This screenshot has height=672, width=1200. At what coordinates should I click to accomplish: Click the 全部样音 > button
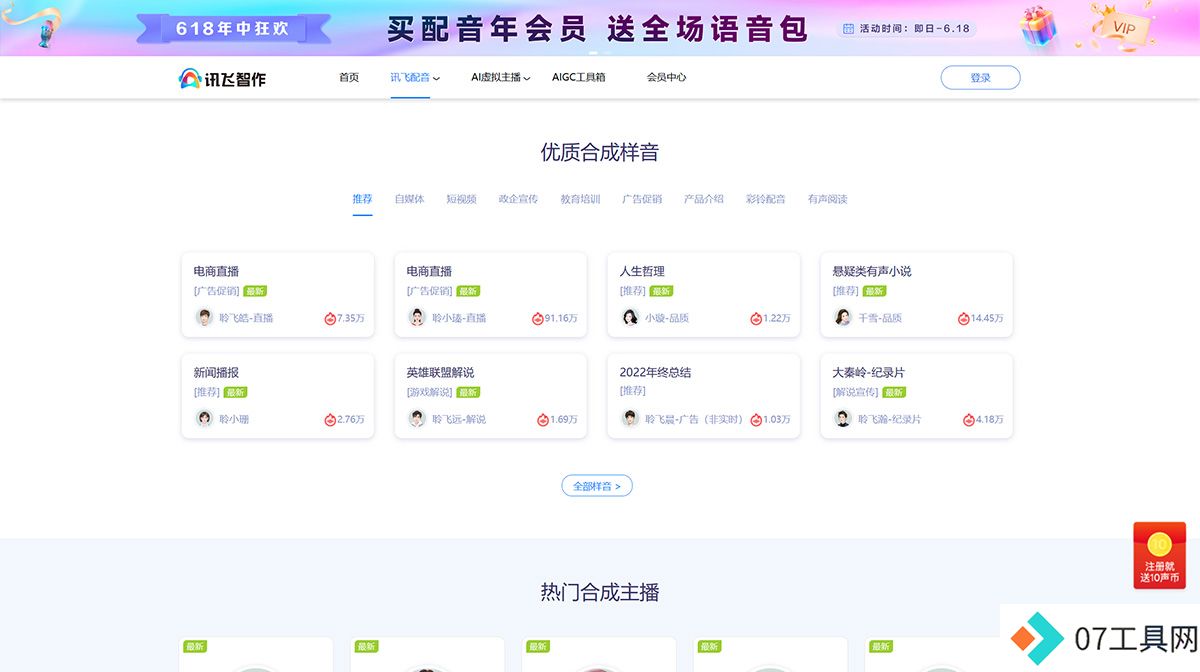[597, 486]
